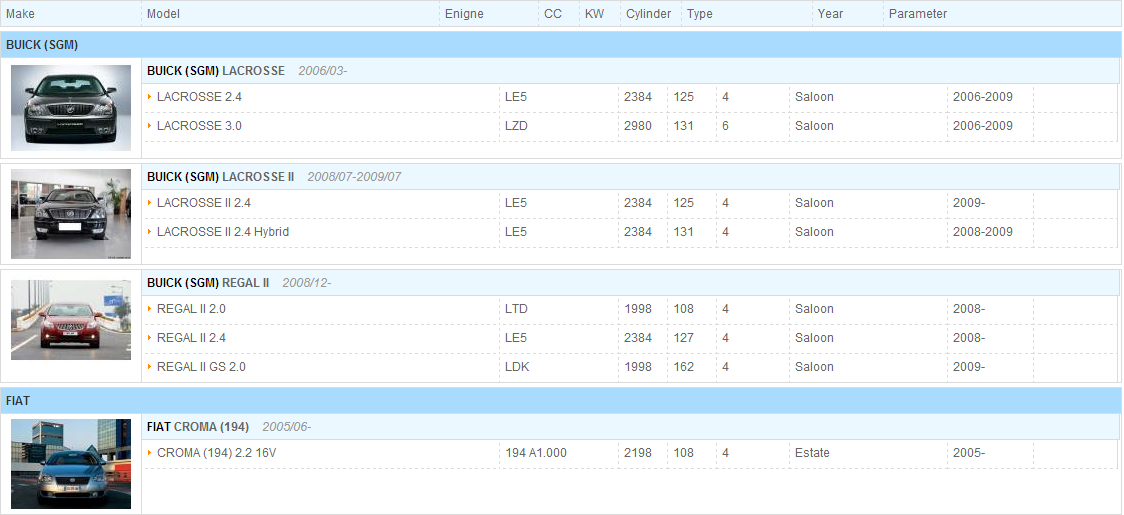Click the Cylinder column header
Screen dimensions: 1124x515
pyautogui.click(x=649, y=14)
